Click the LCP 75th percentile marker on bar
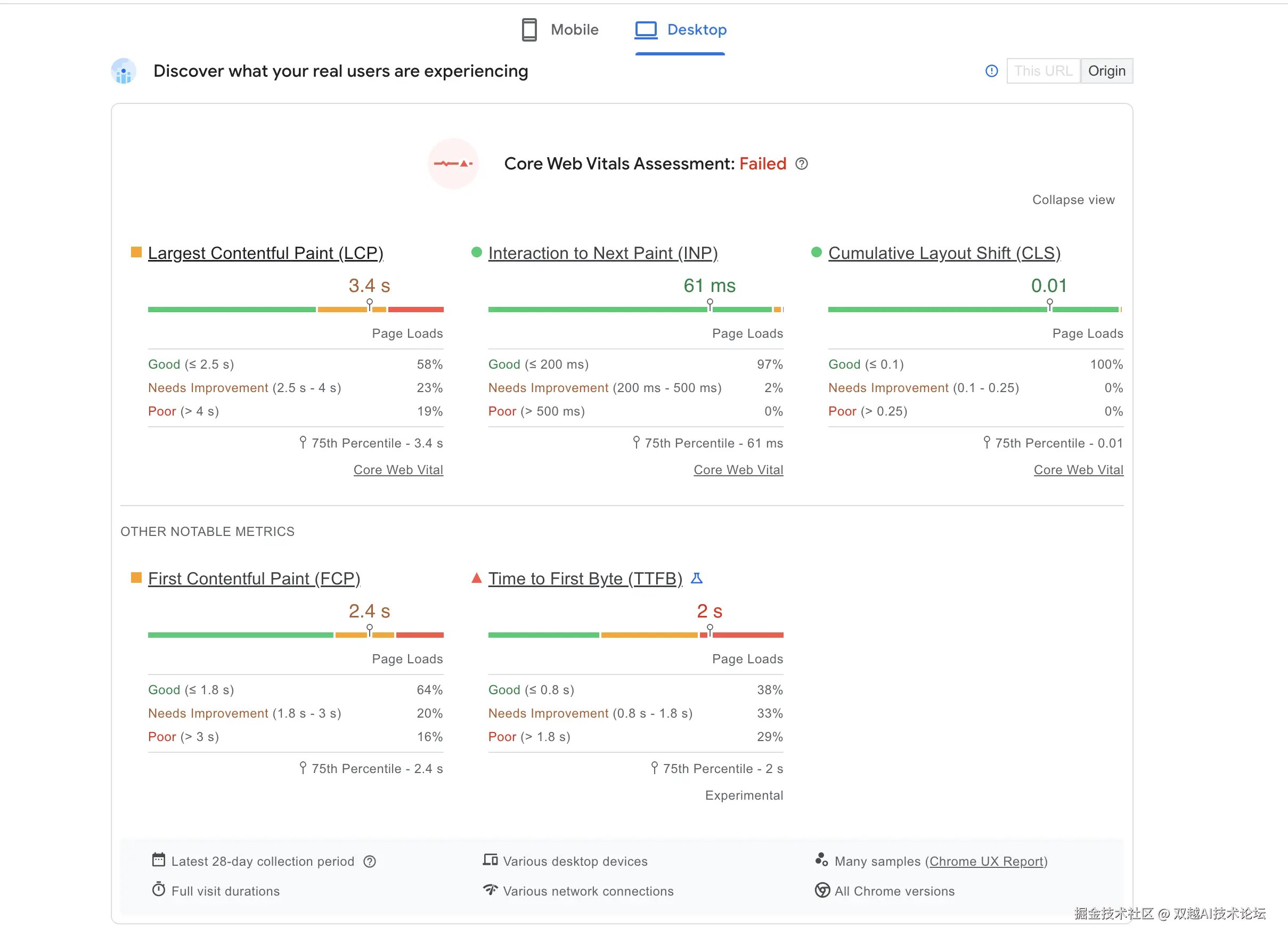This screenshot has height=943, width=1288. pos(369,304)
